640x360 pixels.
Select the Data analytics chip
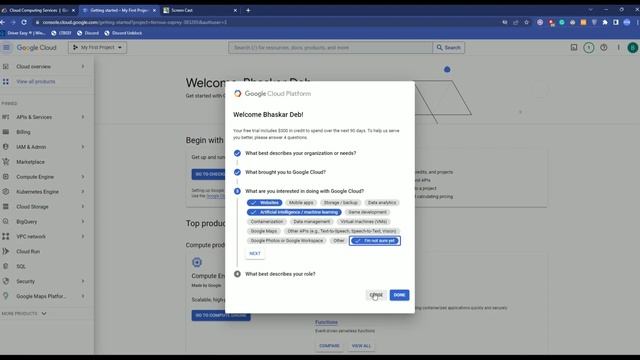pos(382,202)
